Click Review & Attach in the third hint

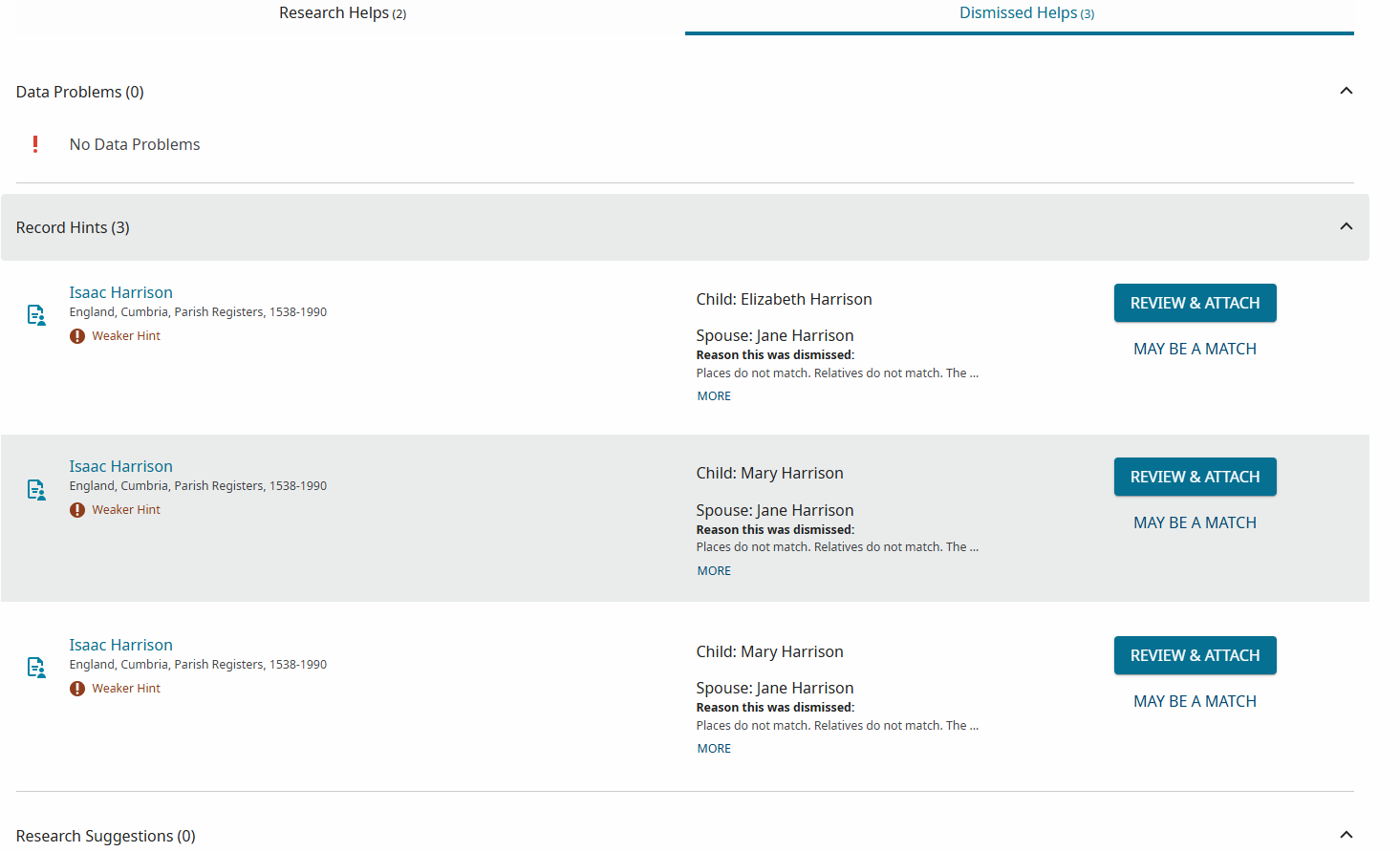pyautogui.click(x=1195, y=655)
